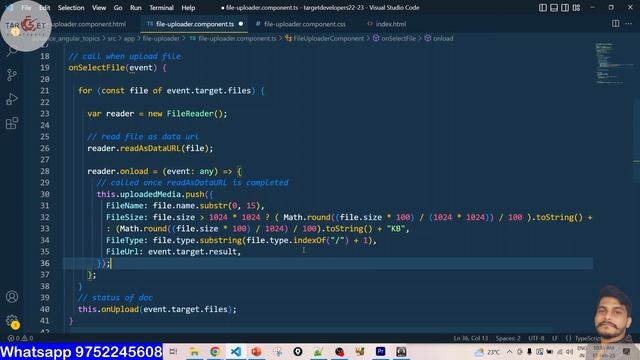Open the file-uploader folder breadcrumb

coord(161,38)
